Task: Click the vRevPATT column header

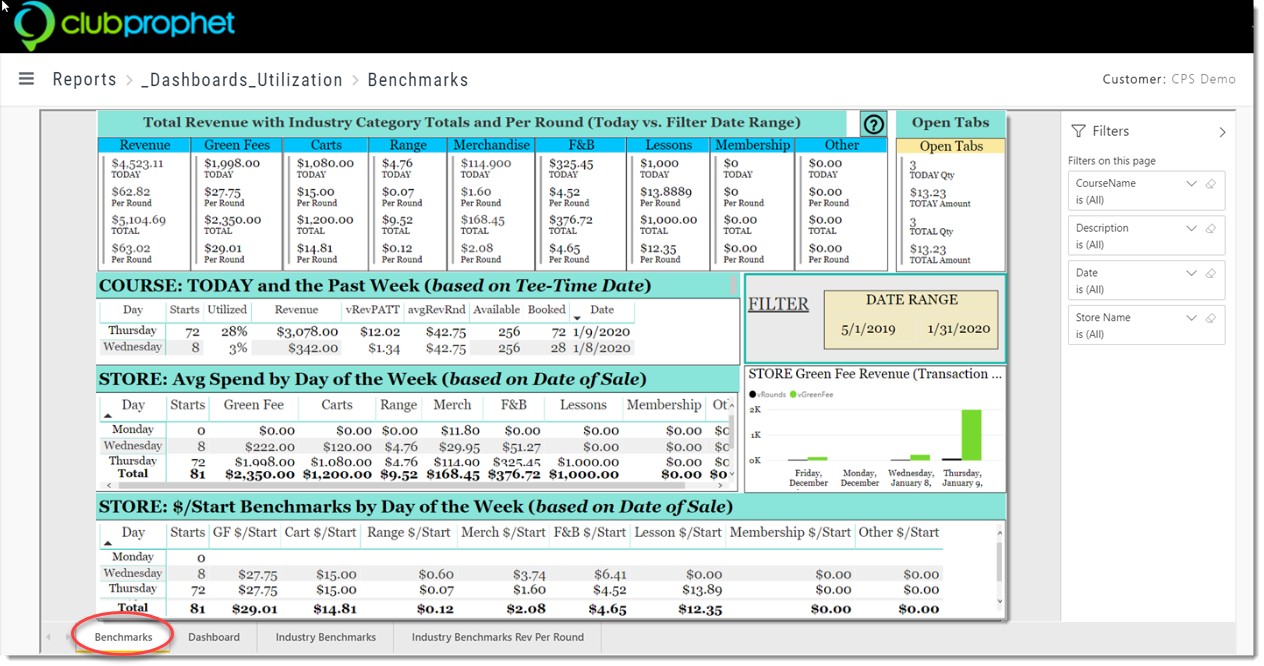Action: pos(373,310)
